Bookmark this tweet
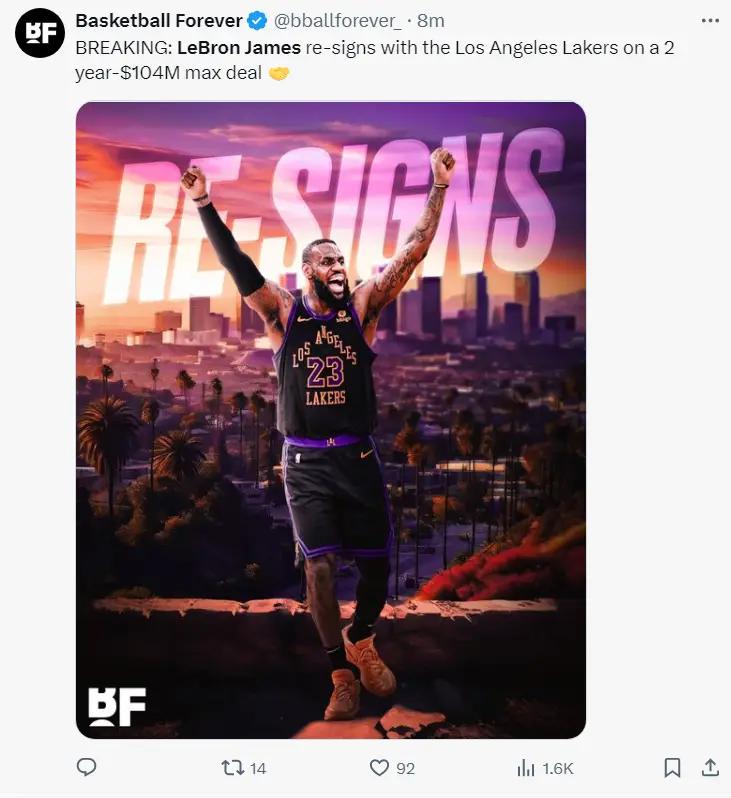This screenshot has width=731, height=798. pyautogui.click(x=672, y=767)
